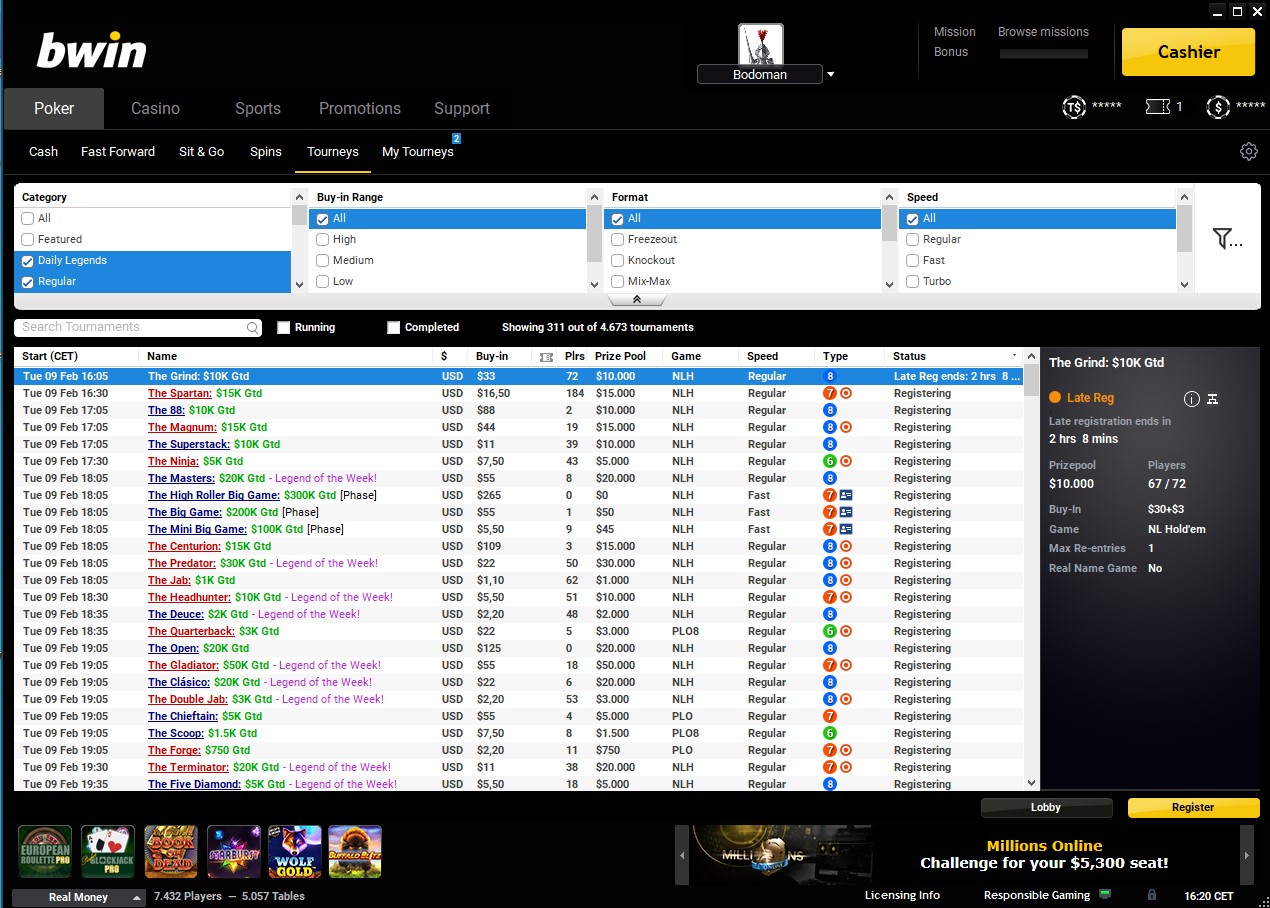1270x908 pixels.
Task: Open the Promotions tab
Action: (360, 109)
